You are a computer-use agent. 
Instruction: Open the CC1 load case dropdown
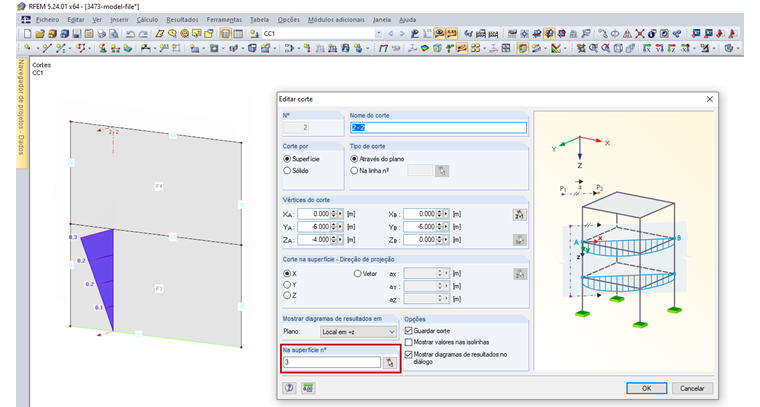coord(377,33)
